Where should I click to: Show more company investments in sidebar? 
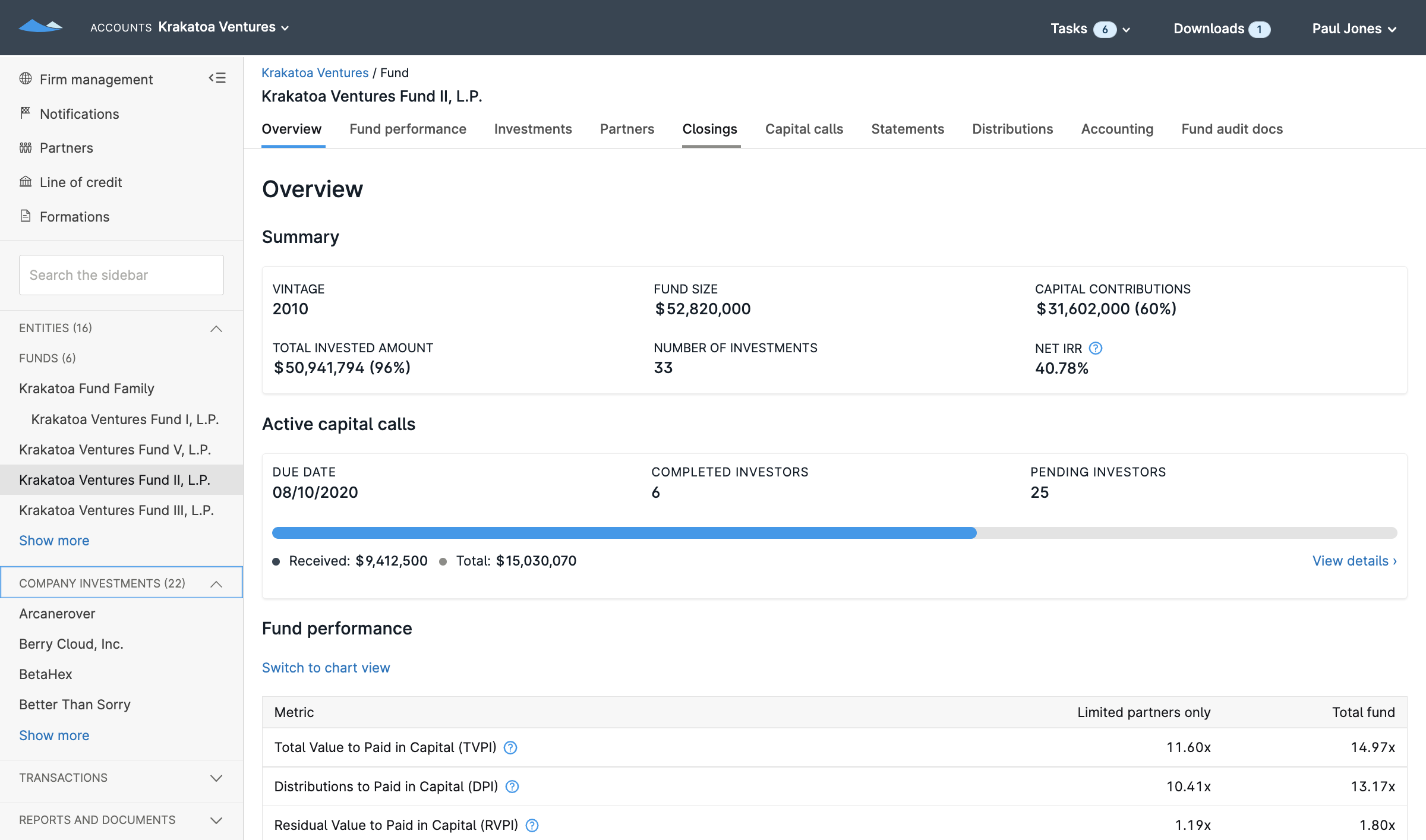[54, 735]
